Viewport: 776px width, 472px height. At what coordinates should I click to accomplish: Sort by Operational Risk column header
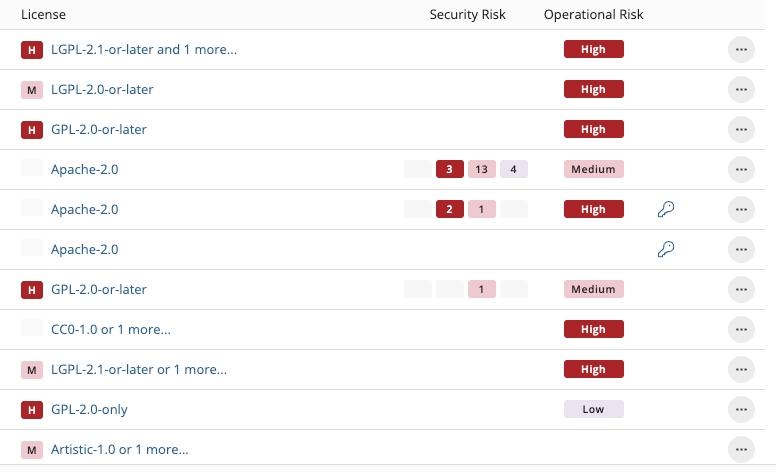[x=593, y=15]
